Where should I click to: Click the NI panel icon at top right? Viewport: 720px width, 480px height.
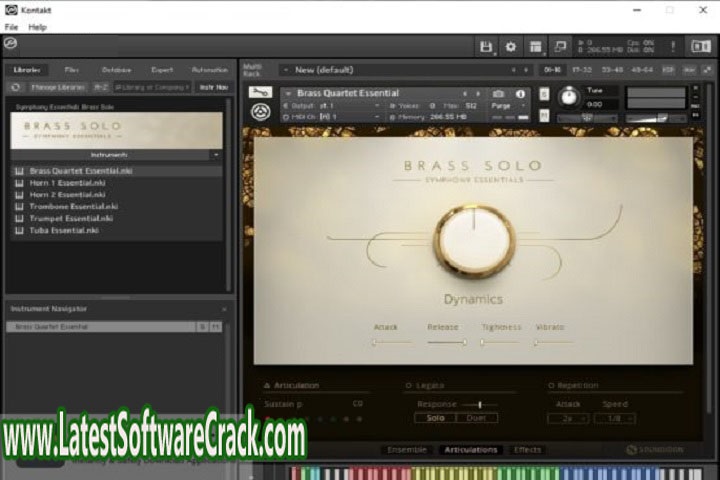pos(701,46)
